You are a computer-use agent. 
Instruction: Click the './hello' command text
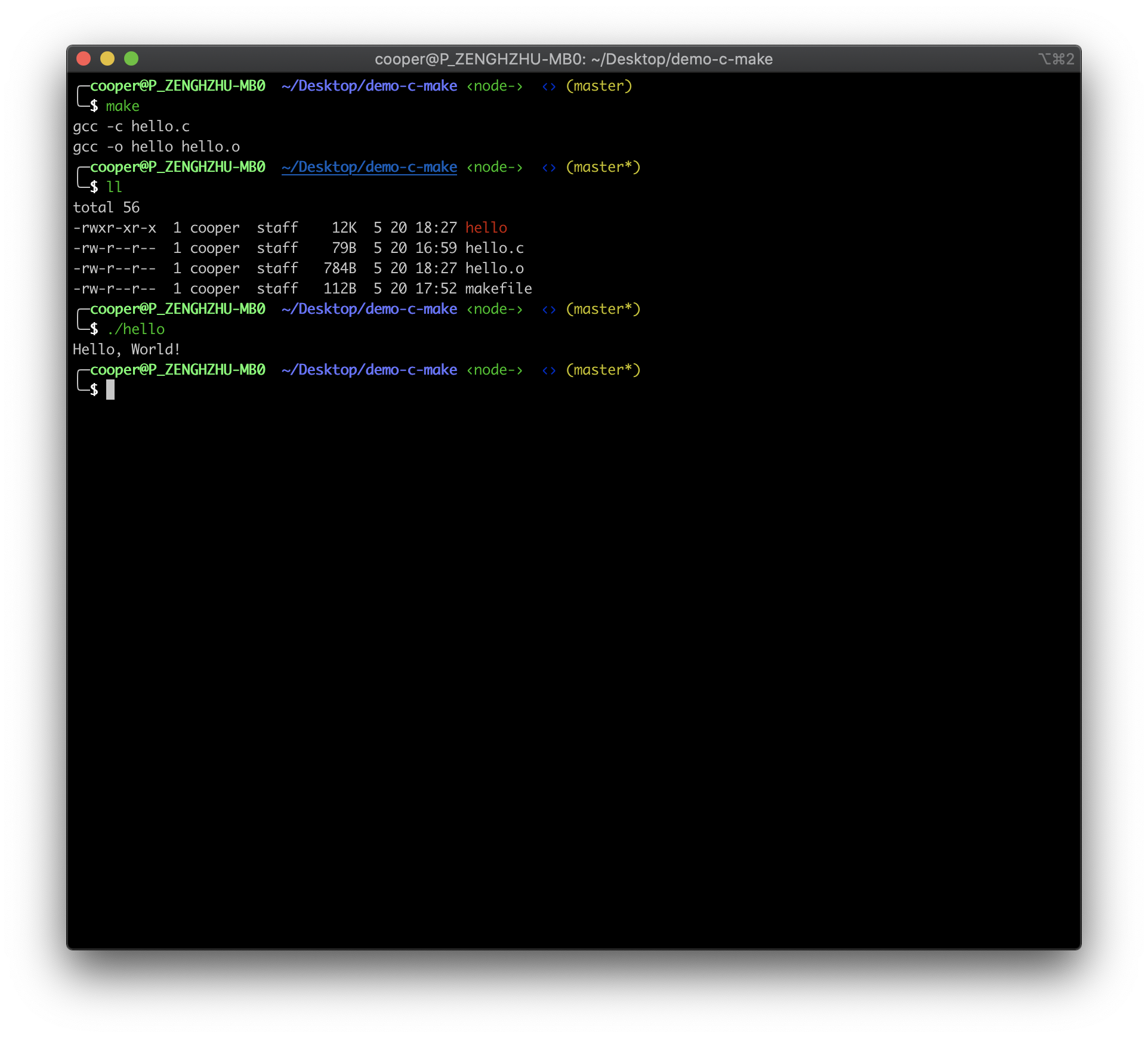coord(135,329)
